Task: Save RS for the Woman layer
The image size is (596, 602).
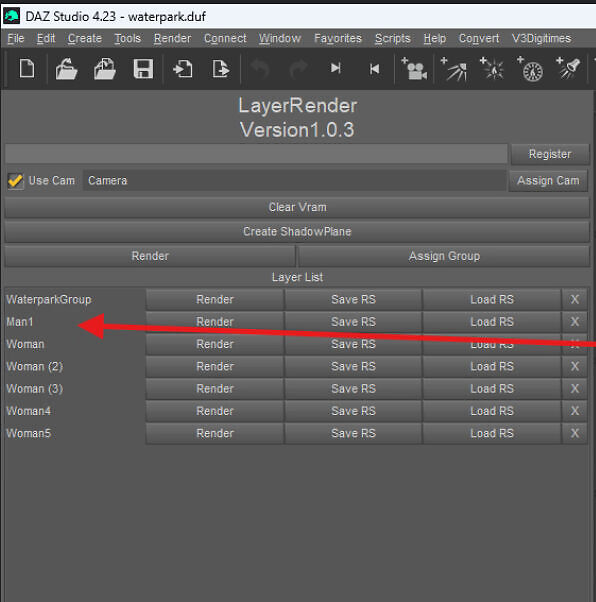Action: [353, 344]
